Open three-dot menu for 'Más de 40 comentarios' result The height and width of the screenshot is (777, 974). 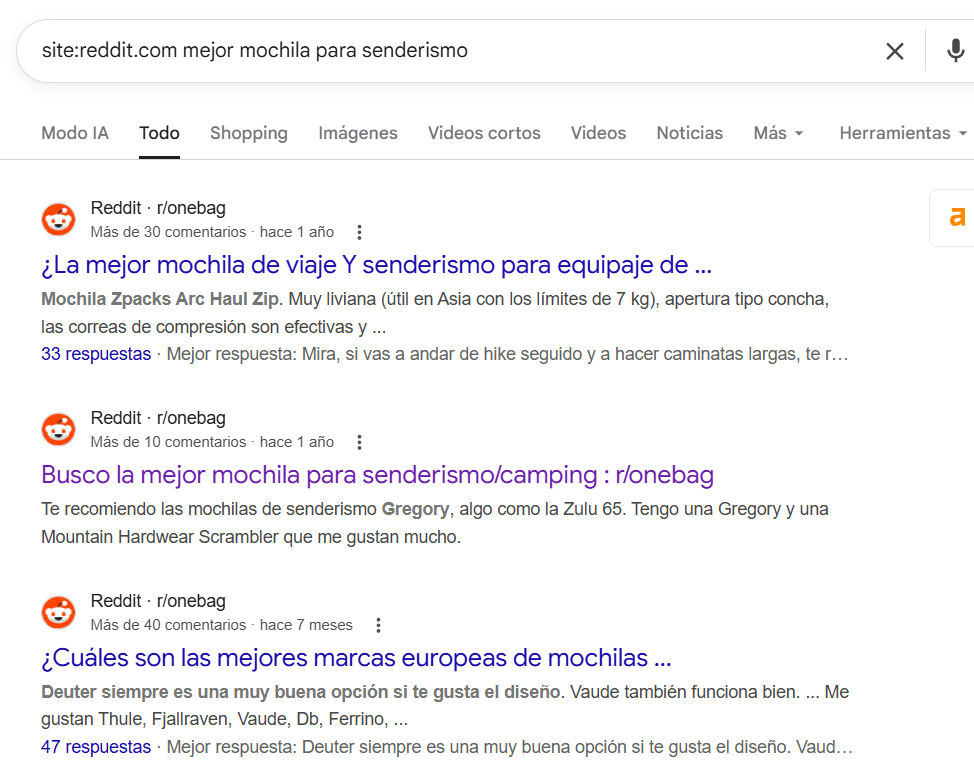pos(378,625)
